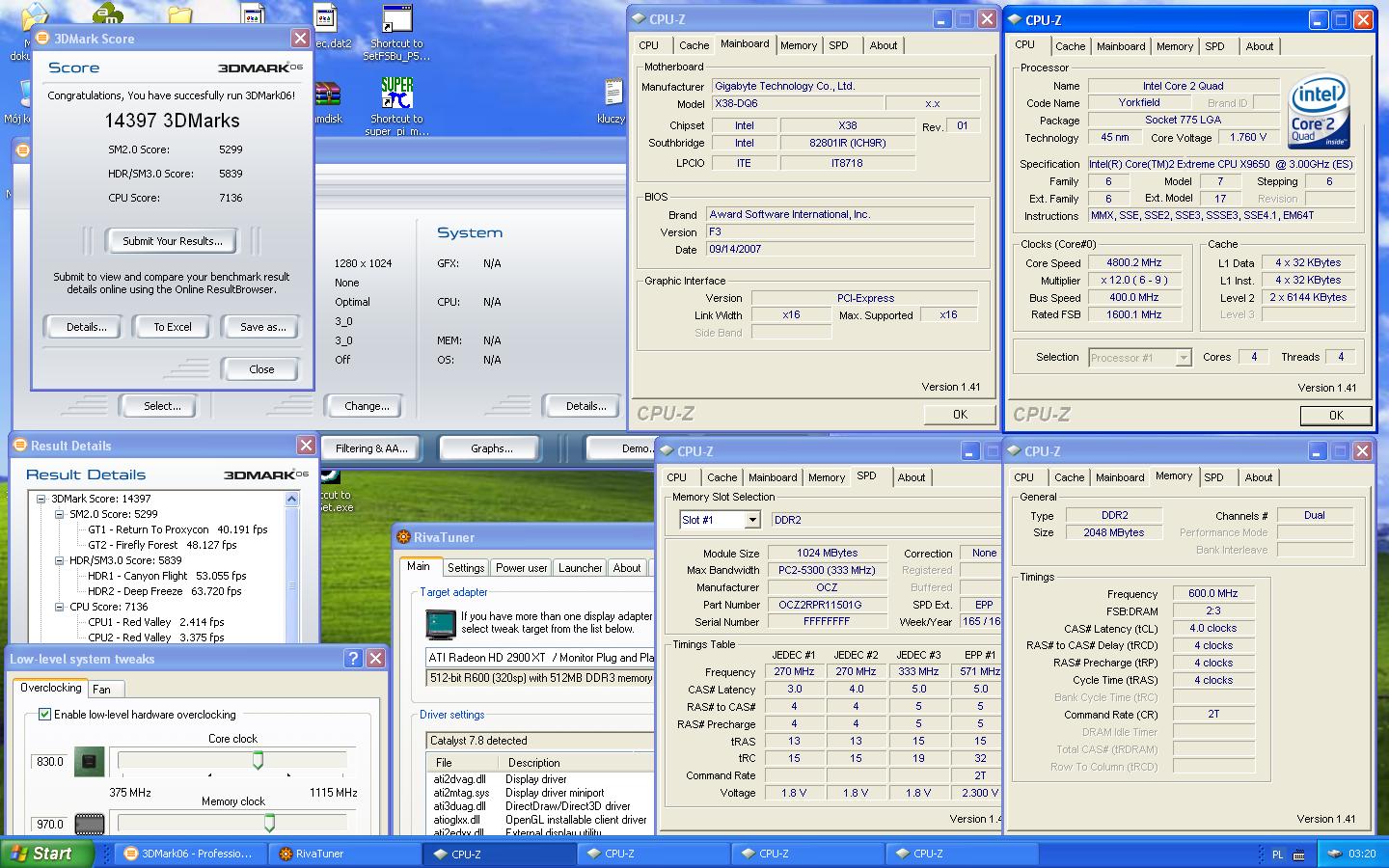Screen dimensions: 1389x868
Task: Switch to Power user tab in RivaTuner
Action: [522, 568]
